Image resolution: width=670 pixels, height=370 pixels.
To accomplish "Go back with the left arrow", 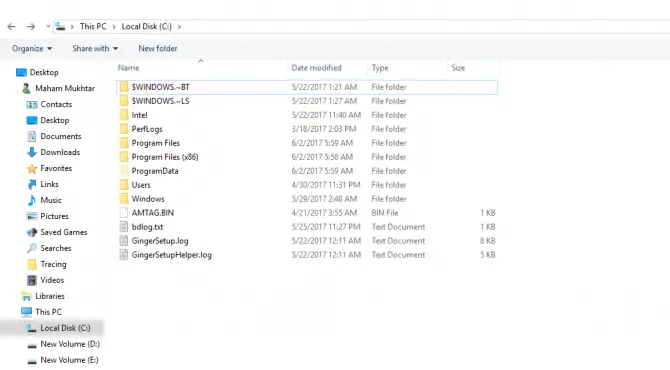I will 11,26.
